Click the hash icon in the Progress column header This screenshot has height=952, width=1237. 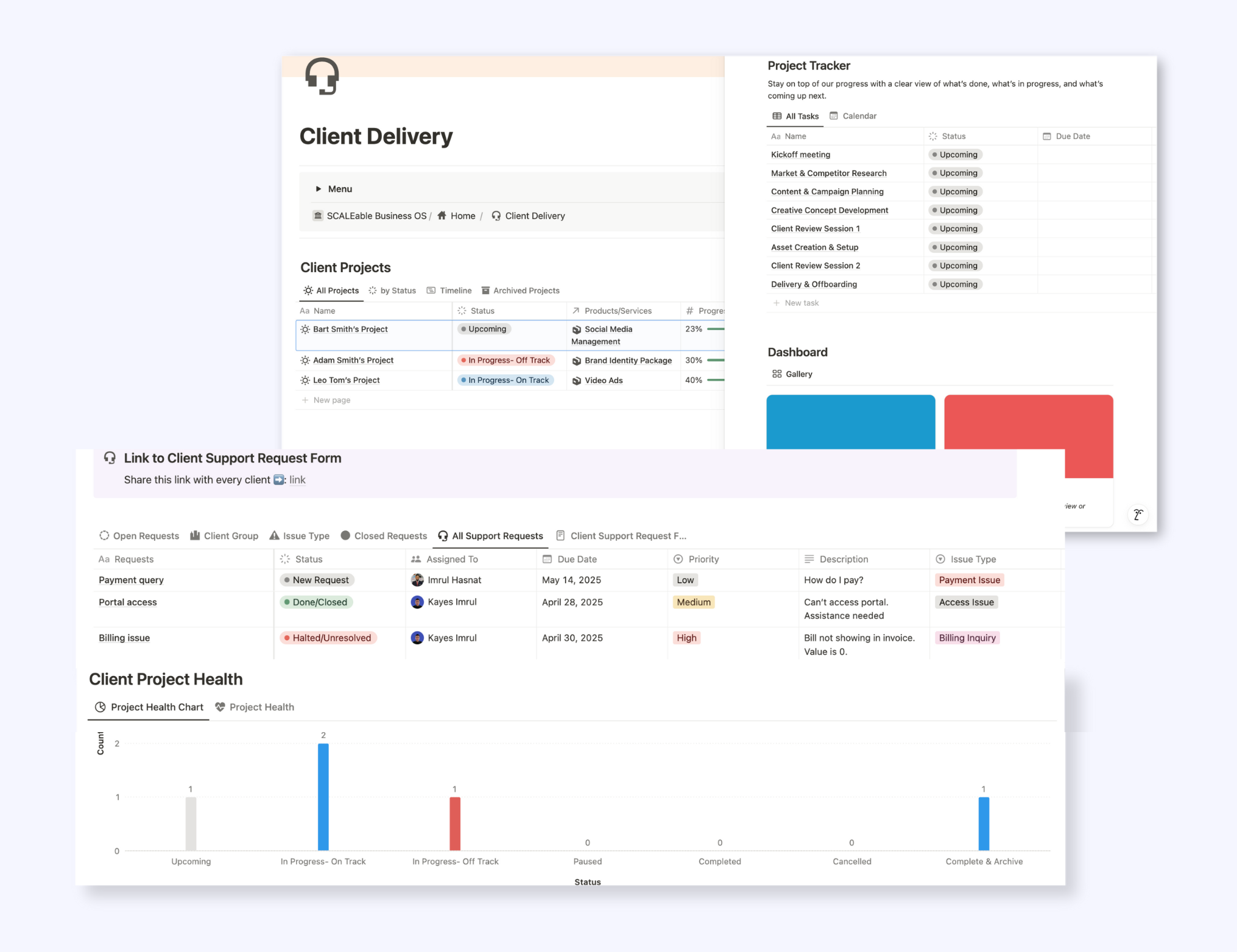[x=689, y=311]
